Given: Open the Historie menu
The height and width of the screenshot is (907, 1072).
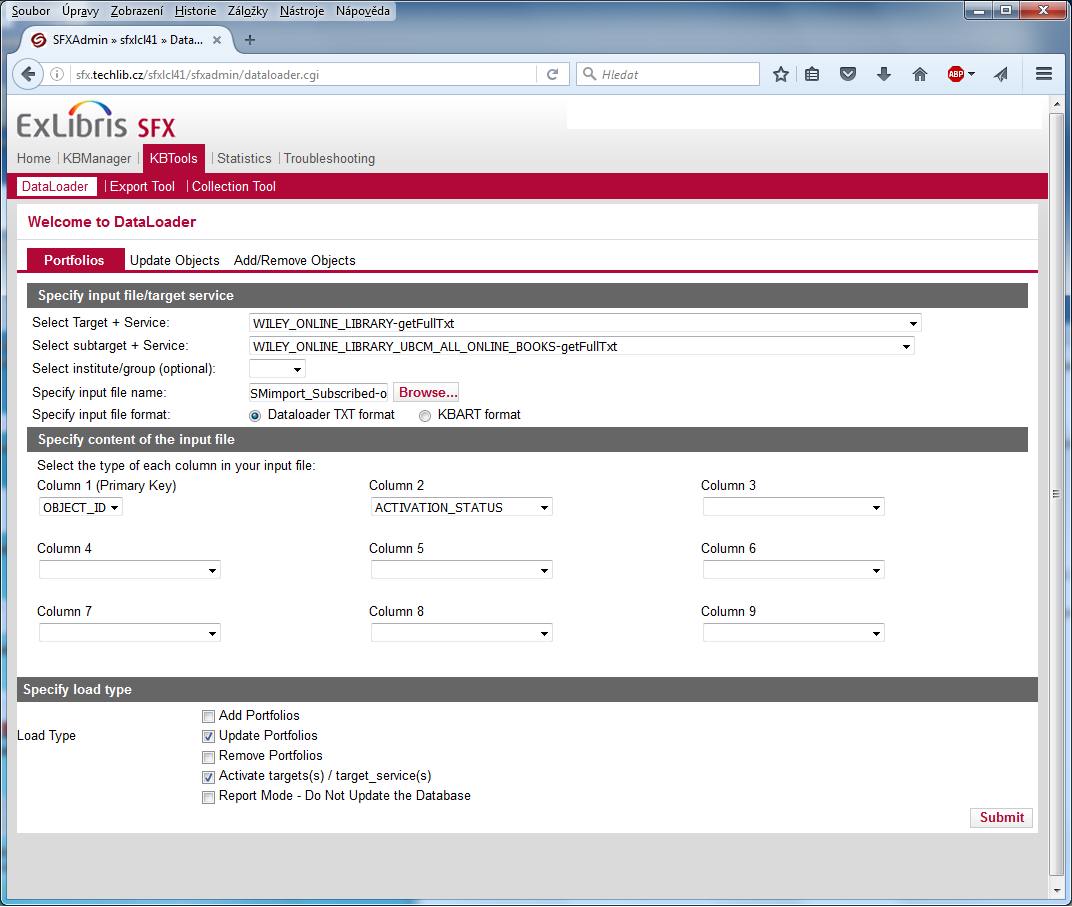Looking at the screenshot, I should (196, 11).
